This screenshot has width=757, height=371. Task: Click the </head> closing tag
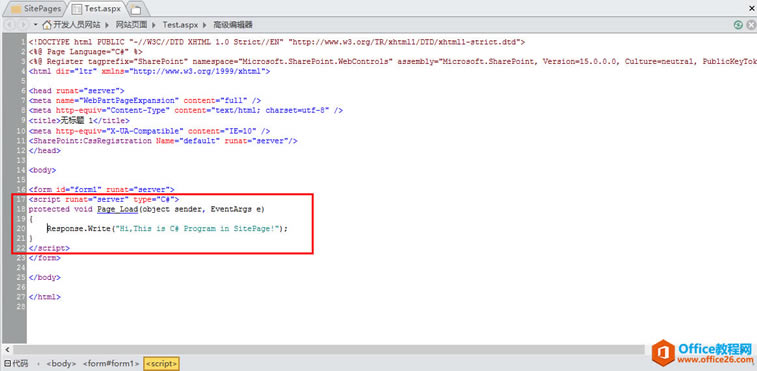tap(44, 150)
